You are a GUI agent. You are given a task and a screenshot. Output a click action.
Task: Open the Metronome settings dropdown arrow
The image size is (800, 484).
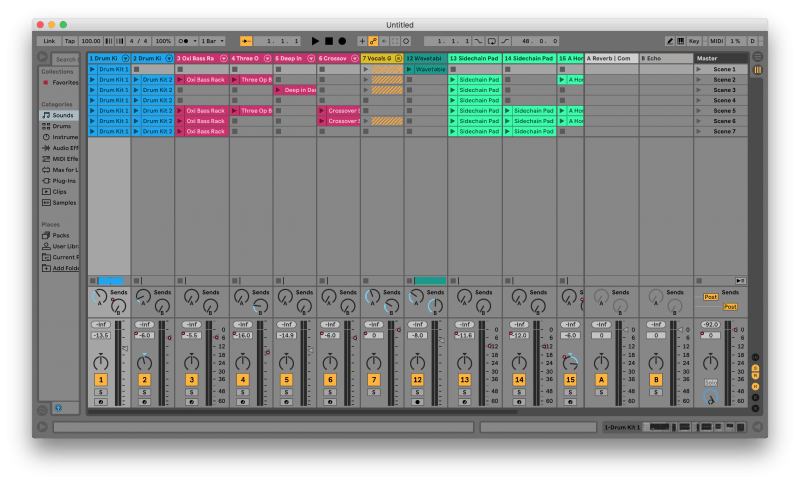point(193,41)
